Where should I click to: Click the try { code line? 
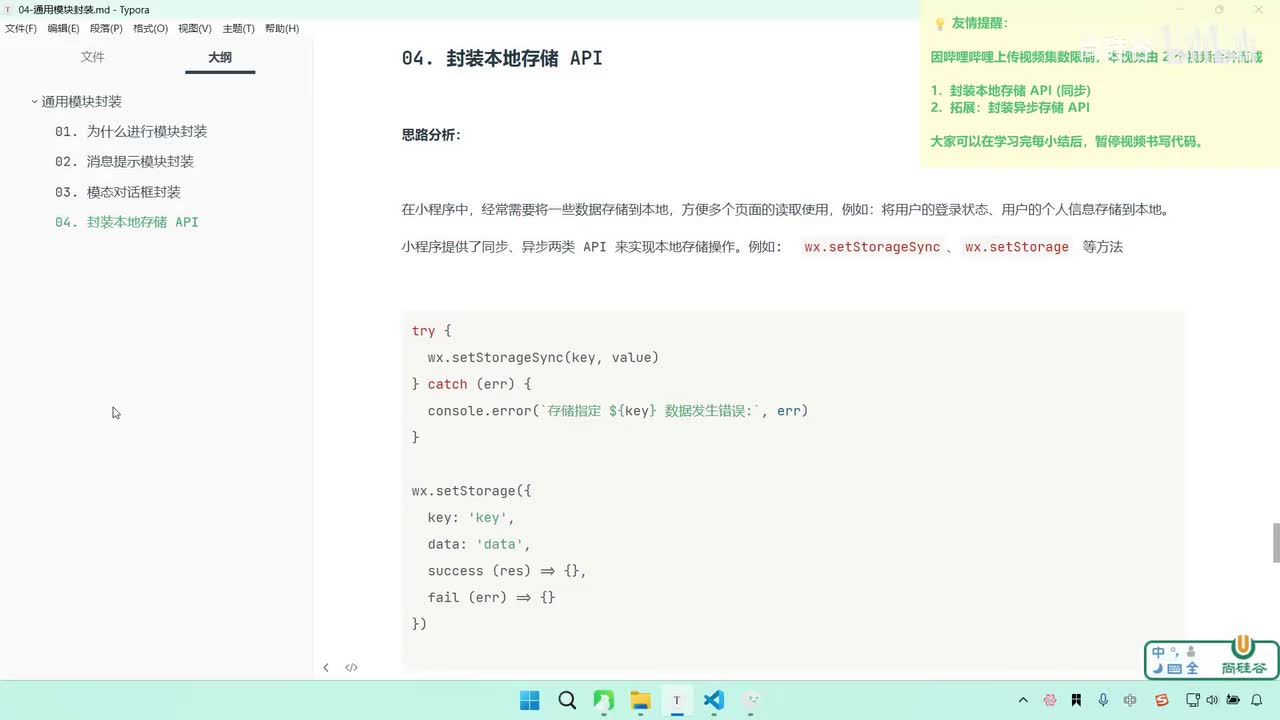[431, 331]
